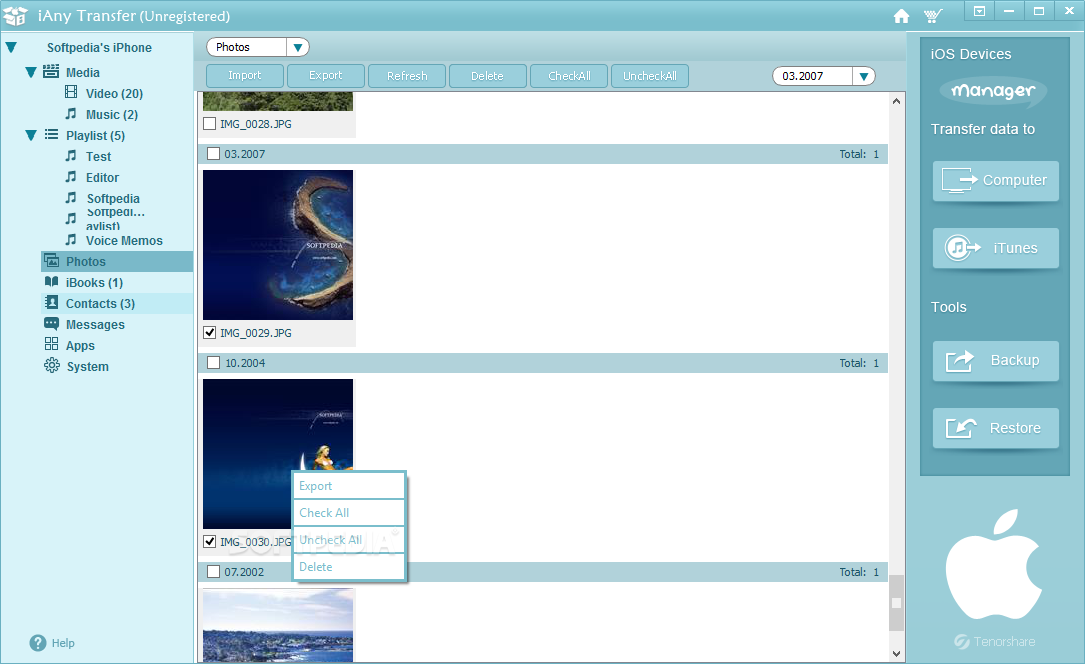Click the manager logo badge
The height and width of the screenshot is (664, 1085).
993,91
